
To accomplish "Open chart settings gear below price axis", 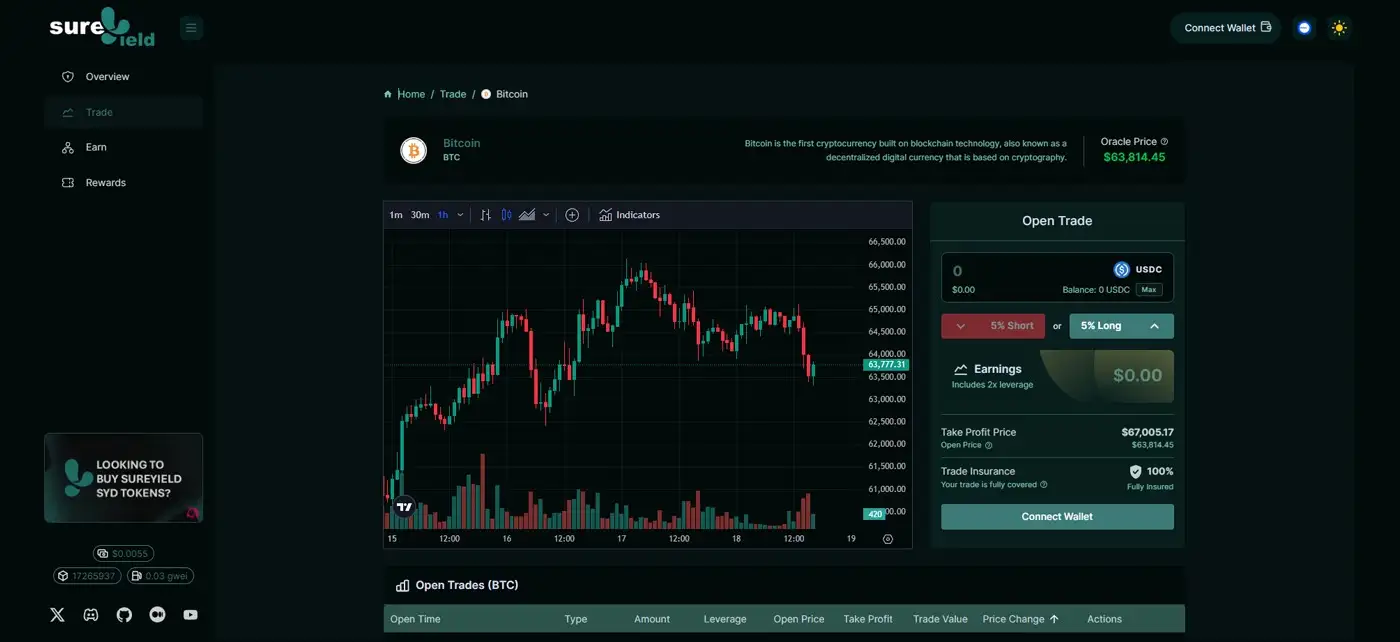I will pos(887,539).
